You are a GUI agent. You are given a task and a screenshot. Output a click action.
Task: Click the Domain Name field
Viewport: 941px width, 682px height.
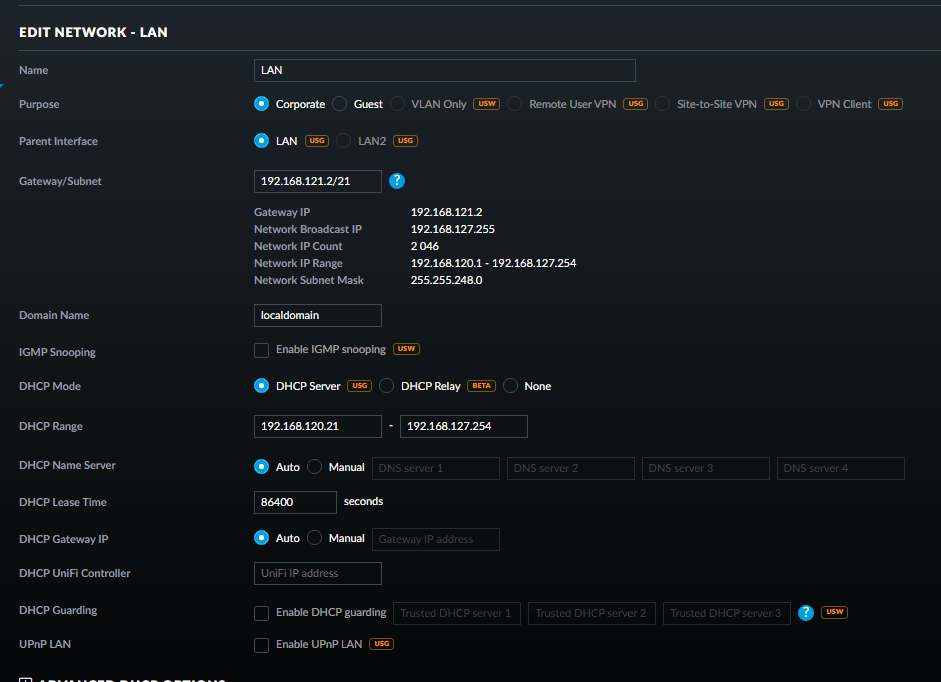pos(317,315)
